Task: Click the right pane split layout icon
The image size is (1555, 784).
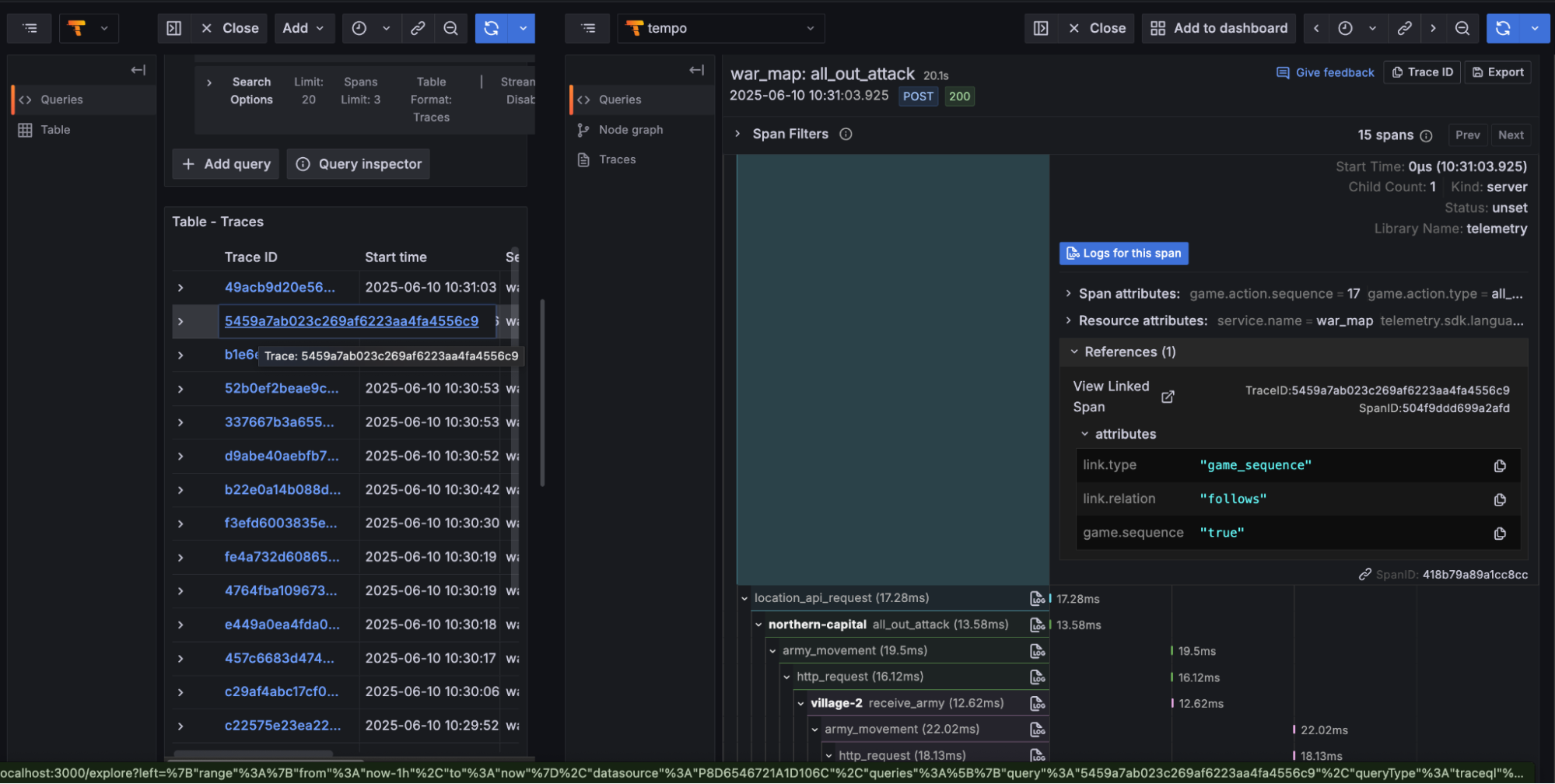Action: 1041,28
